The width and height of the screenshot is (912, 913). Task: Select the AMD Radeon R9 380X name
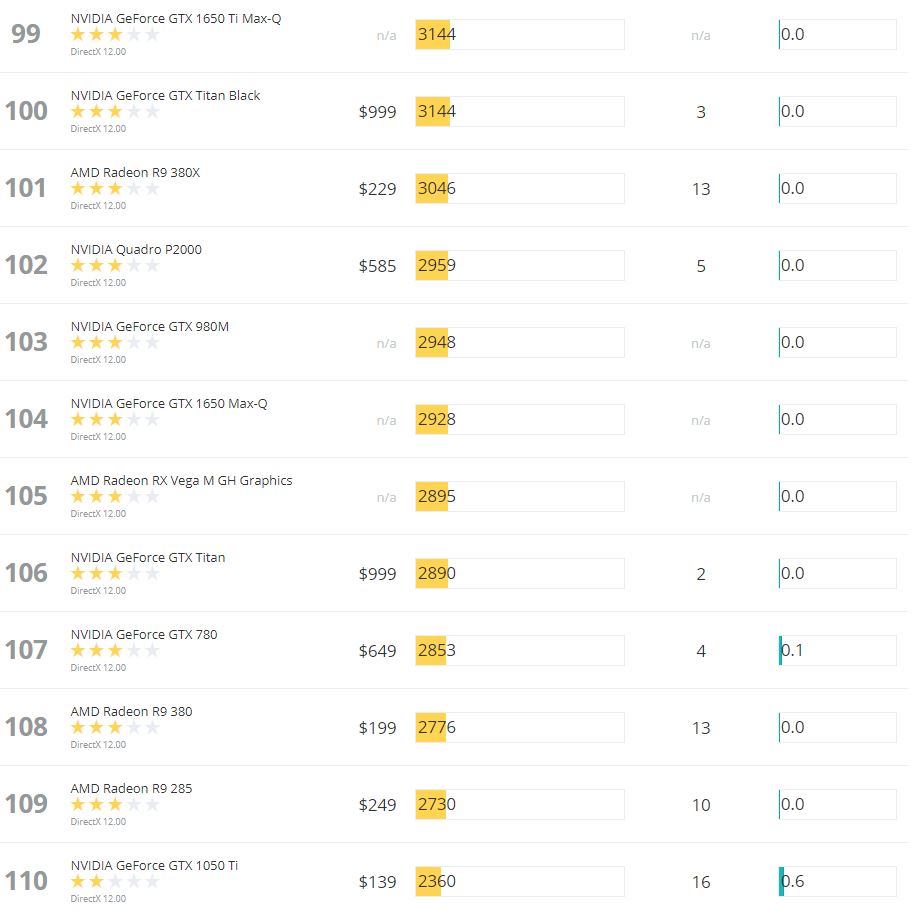pyautogui.click(x=135, y=172)
